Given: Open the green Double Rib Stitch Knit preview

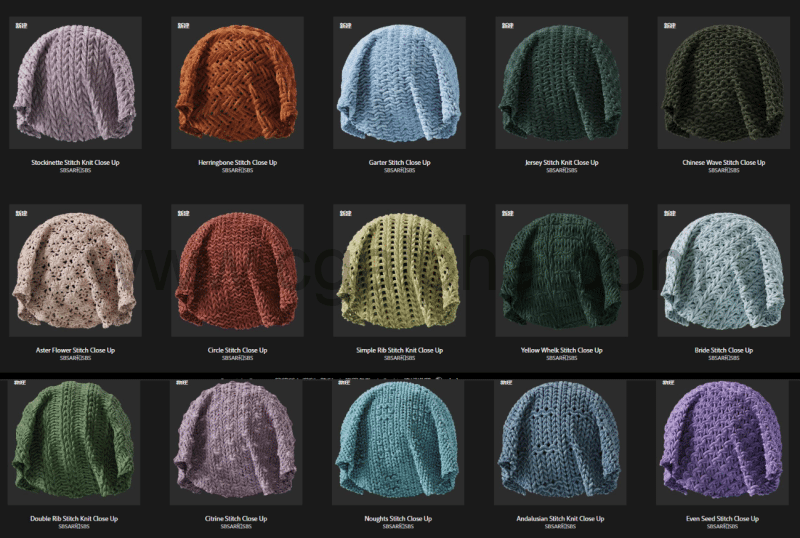Looking at the screenshot, I should pyautogui.click(x=74, y=442).
